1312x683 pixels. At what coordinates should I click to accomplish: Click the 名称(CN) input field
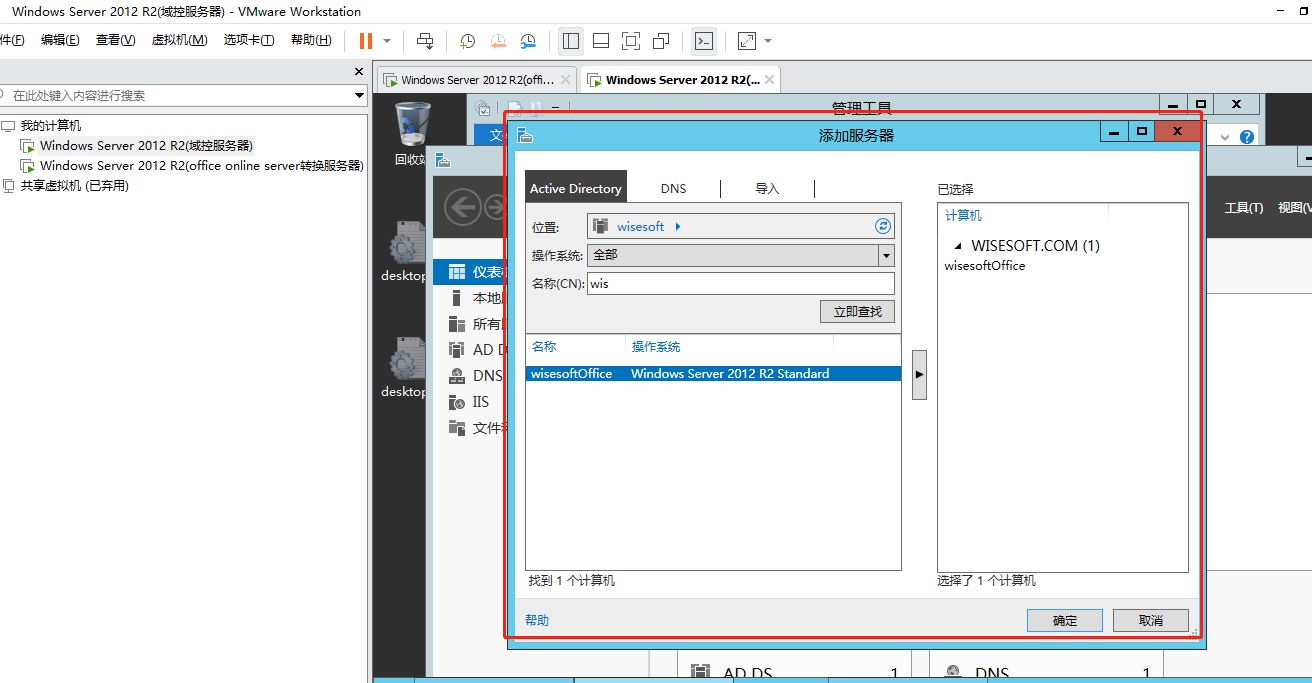tap(741, 283)
